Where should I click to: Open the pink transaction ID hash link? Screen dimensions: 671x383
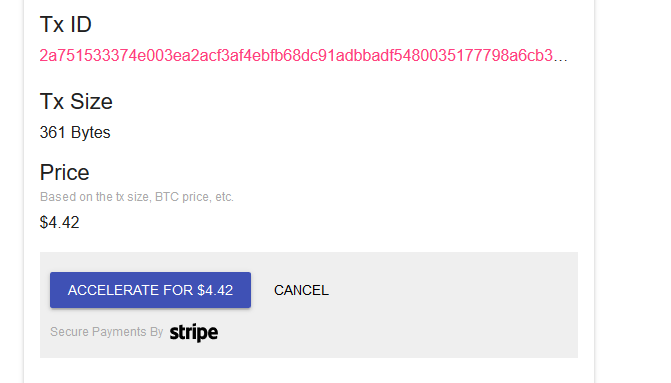[x=303, y=56]
